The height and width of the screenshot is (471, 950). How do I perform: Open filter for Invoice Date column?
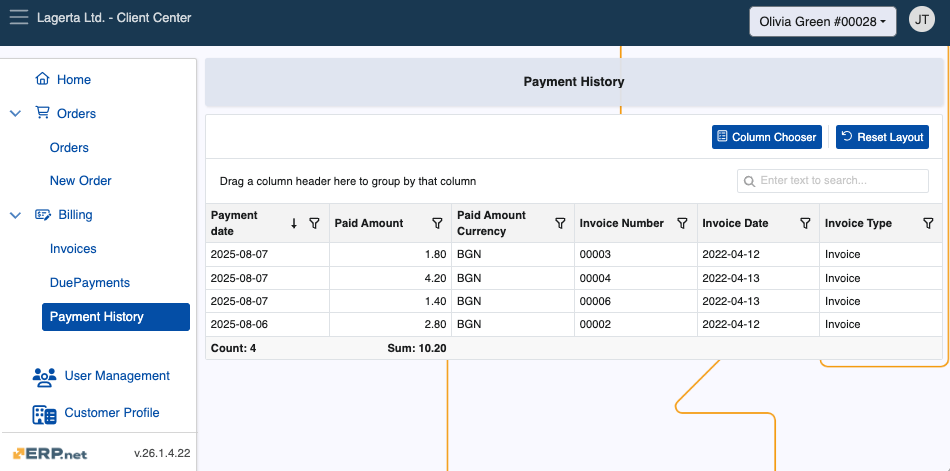(805, 223)
